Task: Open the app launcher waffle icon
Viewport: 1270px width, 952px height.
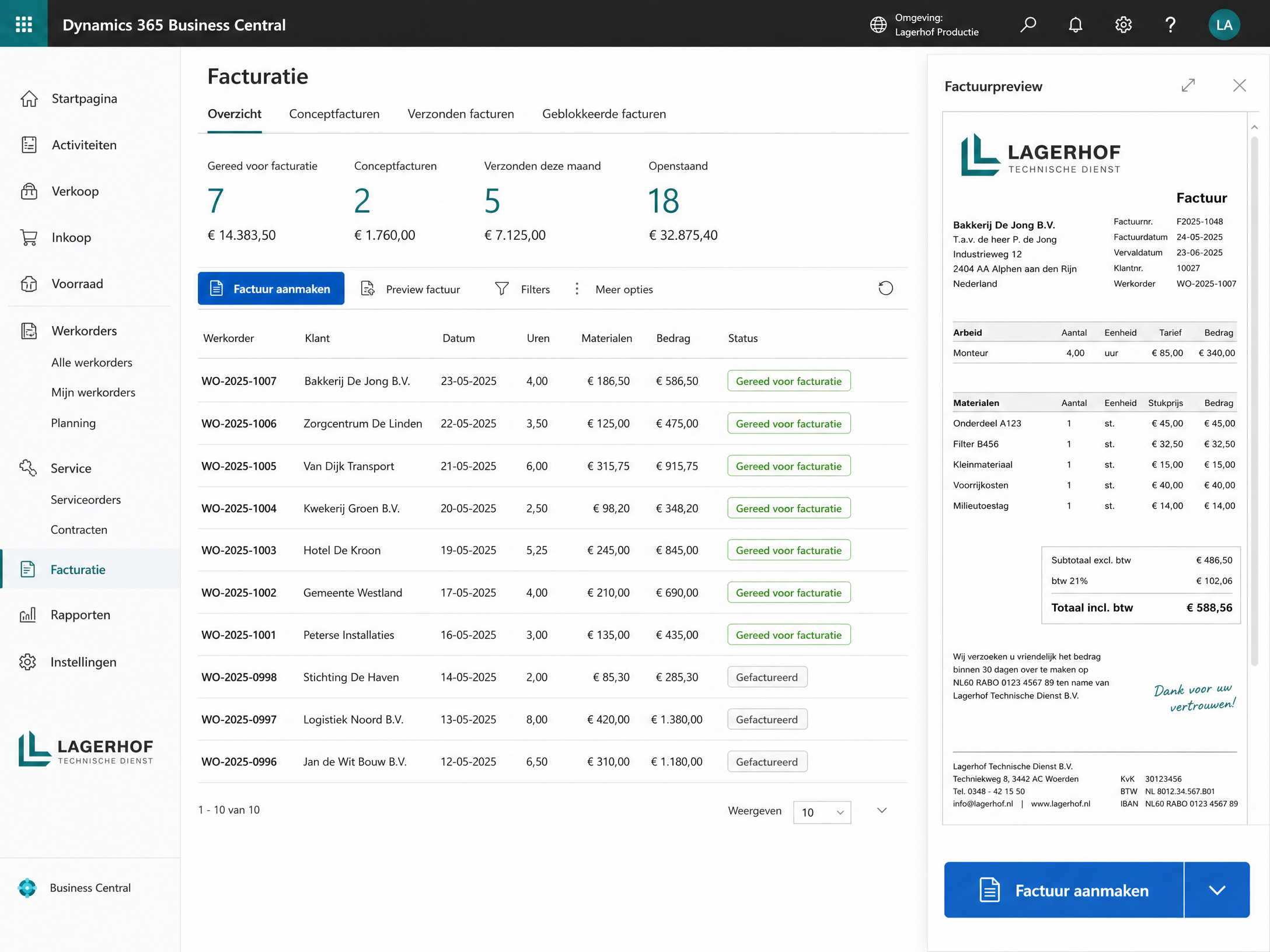Action: point(24,24)
